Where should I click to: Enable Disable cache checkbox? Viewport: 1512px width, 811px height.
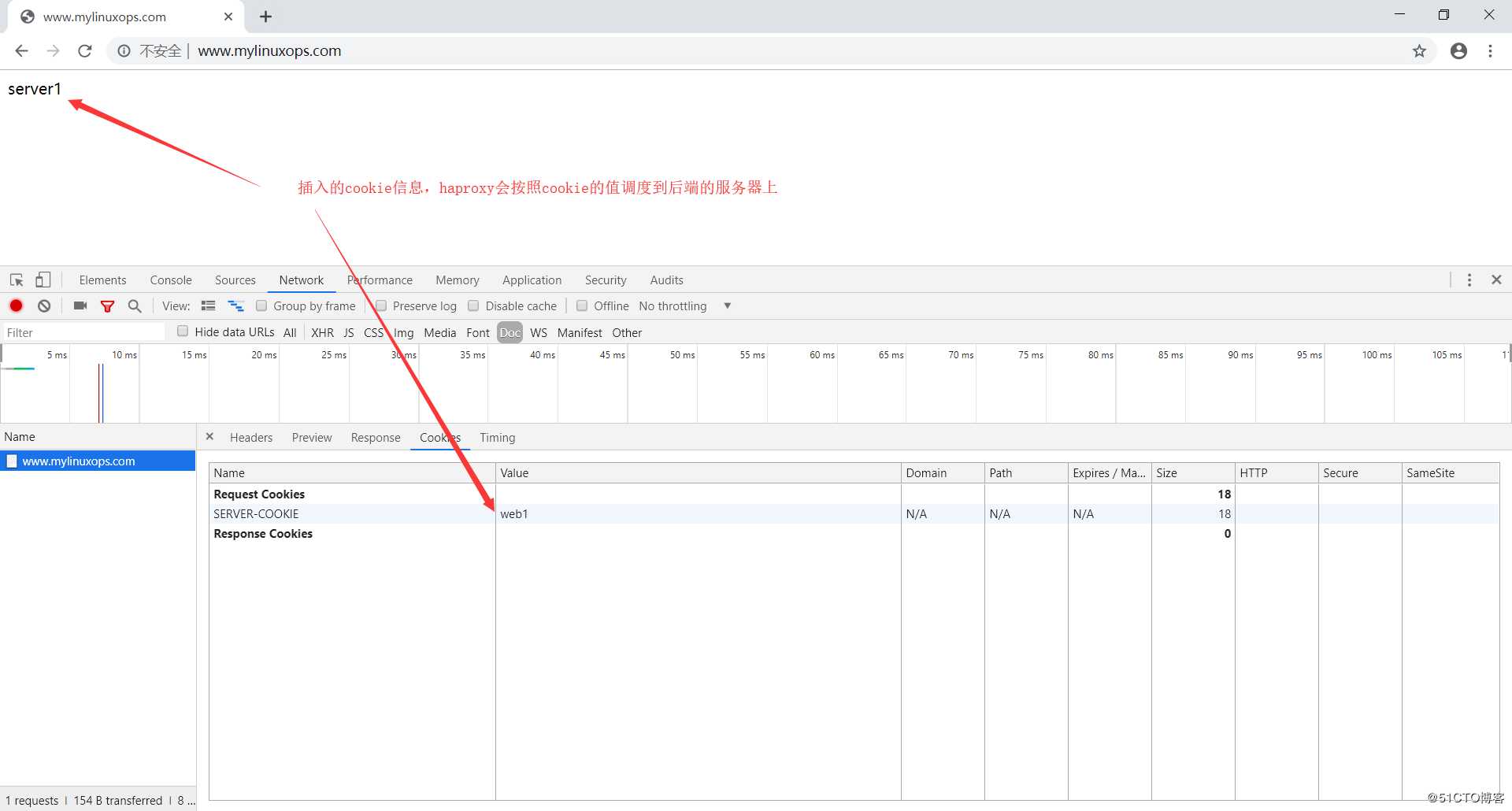[x=473, y=306]
